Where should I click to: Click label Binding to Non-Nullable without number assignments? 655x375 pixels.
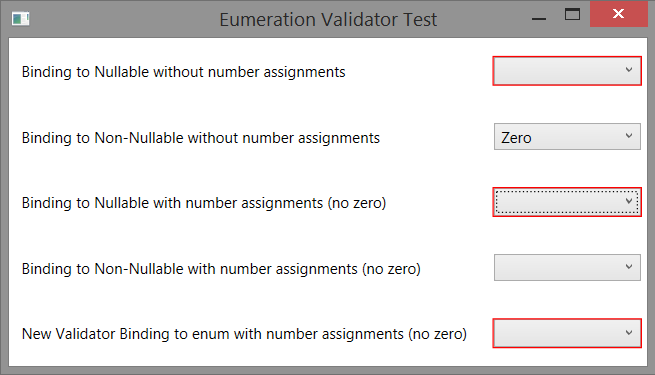click(201, 138)
